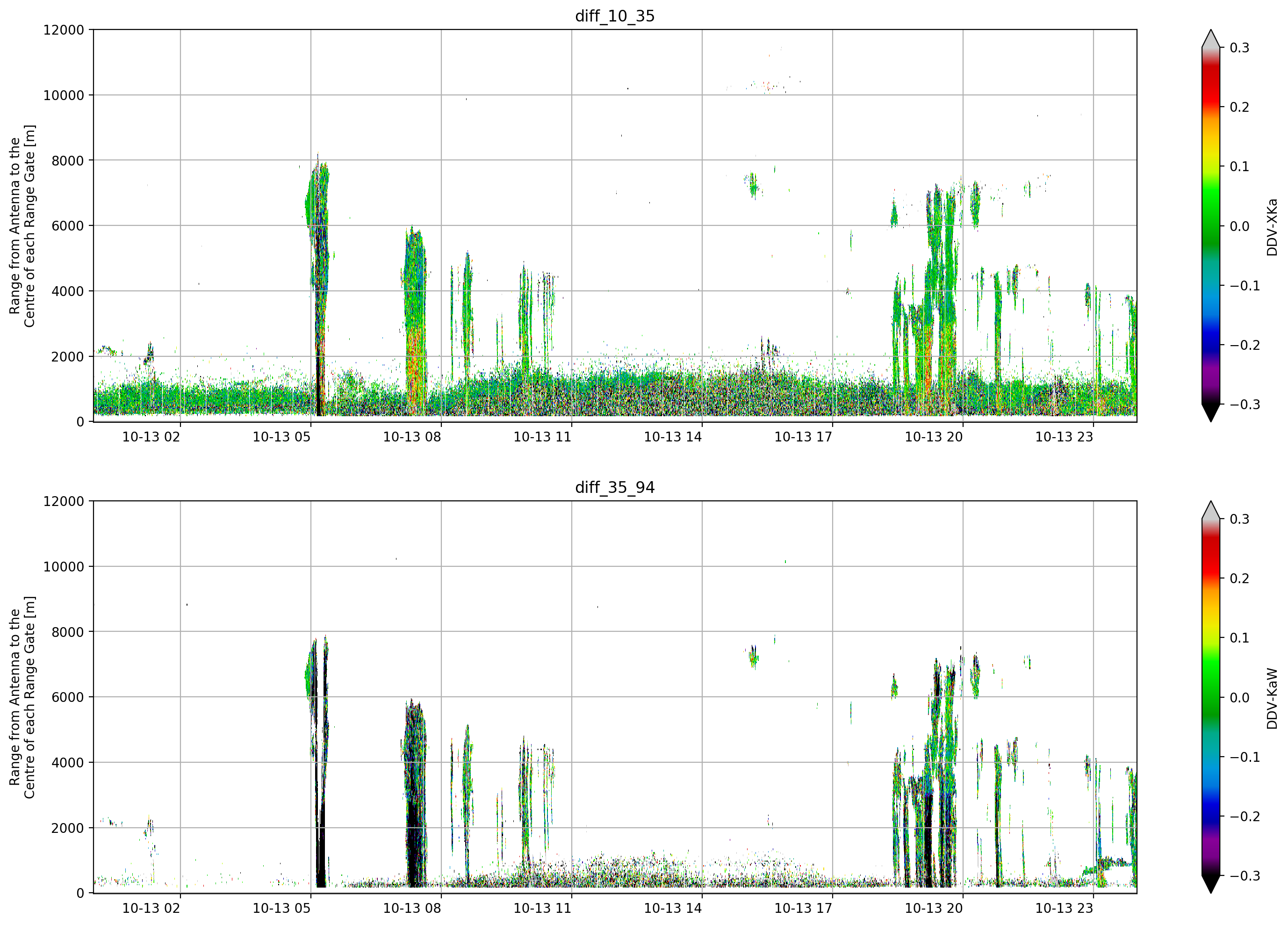Click the DDV-XKa color scale bar
The height and width of the screenshot is (925, 1288).
[1211, 225]
